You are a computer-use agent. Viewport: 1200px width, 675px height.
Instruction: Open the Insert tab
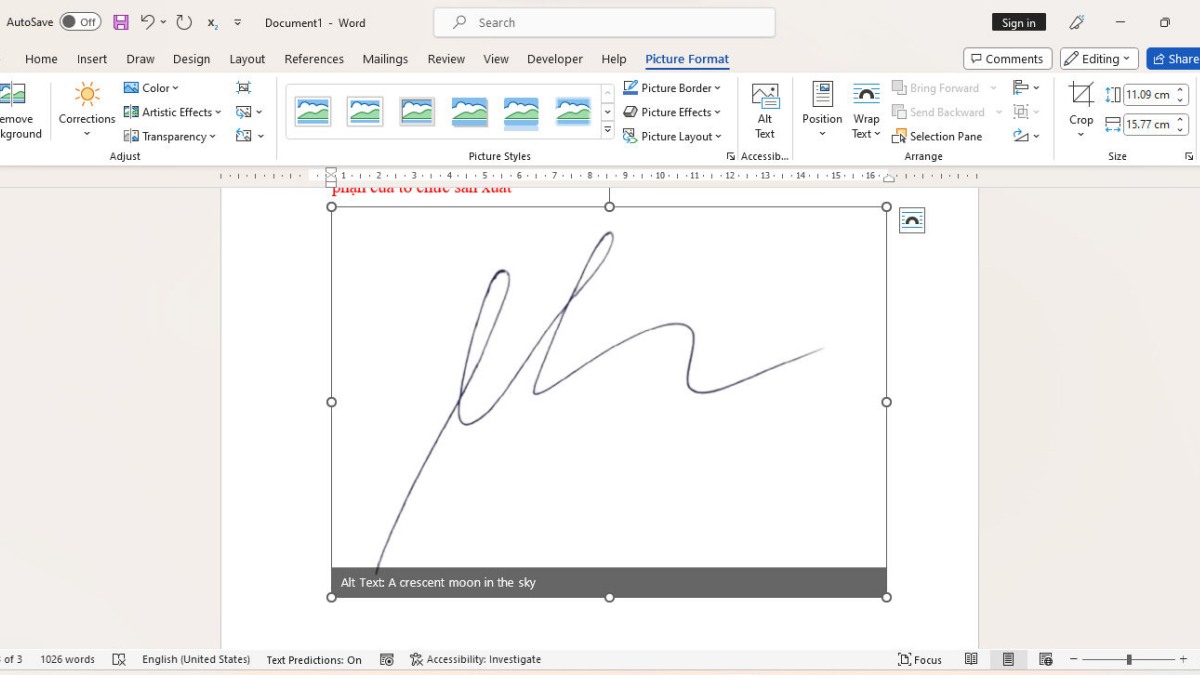(x=92, y=59)
